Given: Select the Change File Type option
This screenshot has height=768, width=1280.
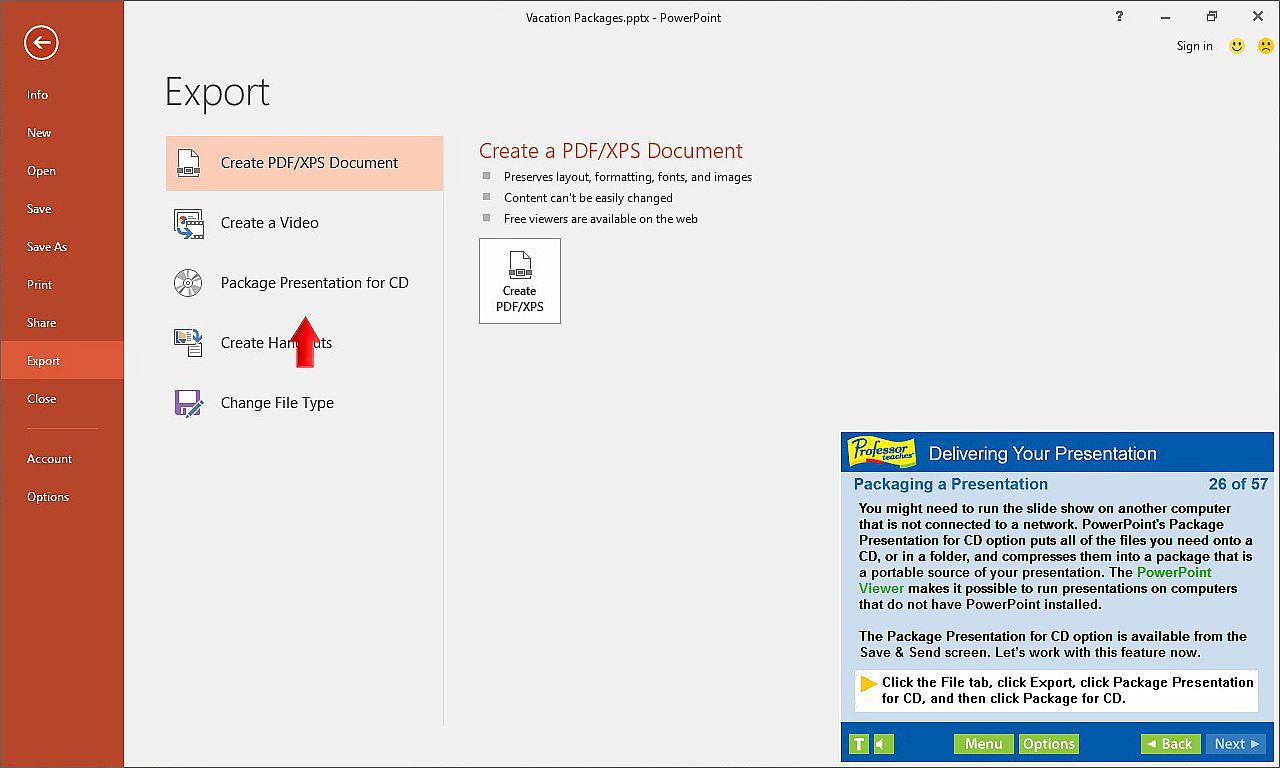Looking at the screenshot, I should pos(304,403).
